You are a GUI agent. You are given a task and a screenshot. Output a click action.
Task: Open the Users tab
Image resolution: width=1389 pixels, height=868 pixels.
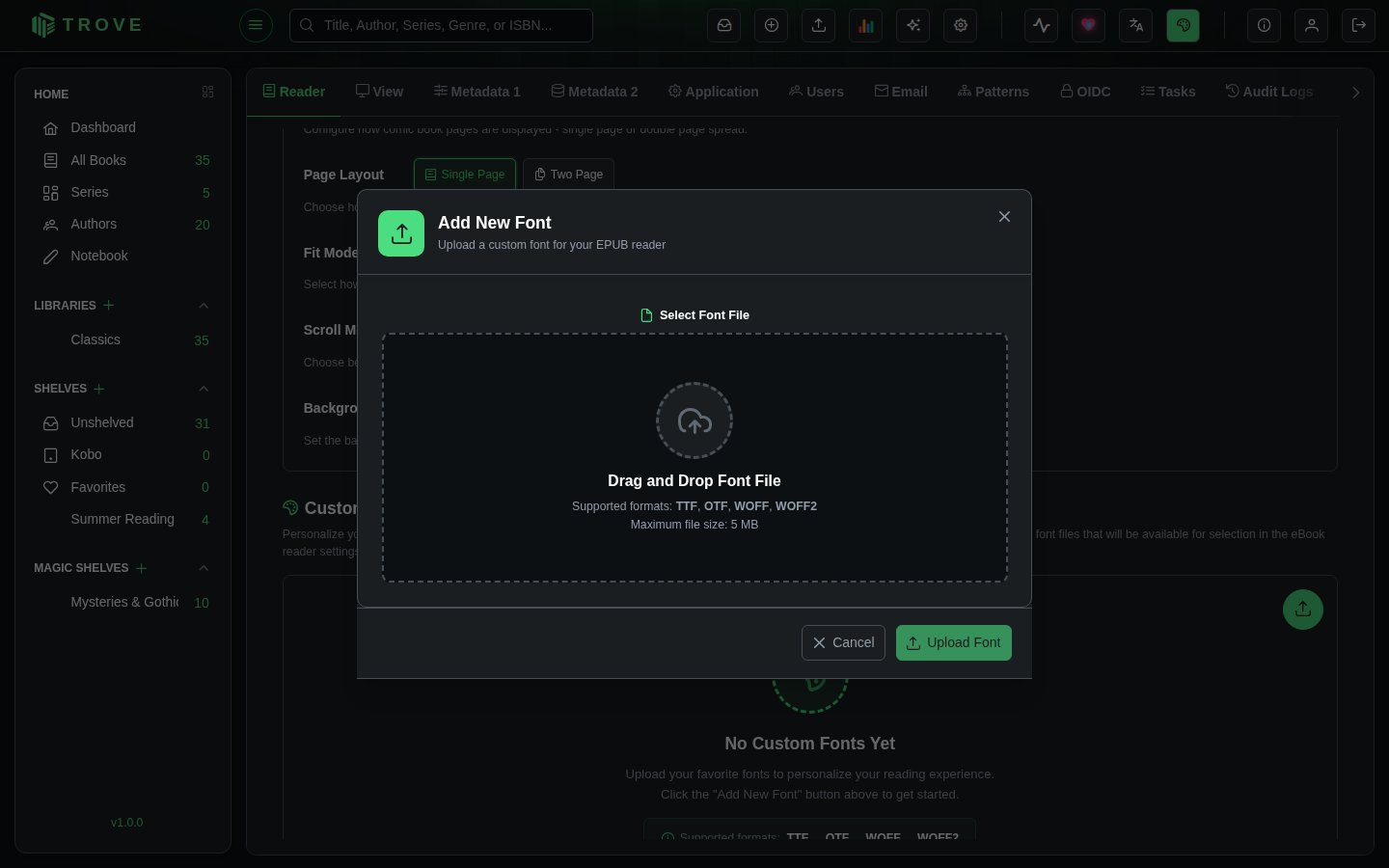(x=816, y=92)
